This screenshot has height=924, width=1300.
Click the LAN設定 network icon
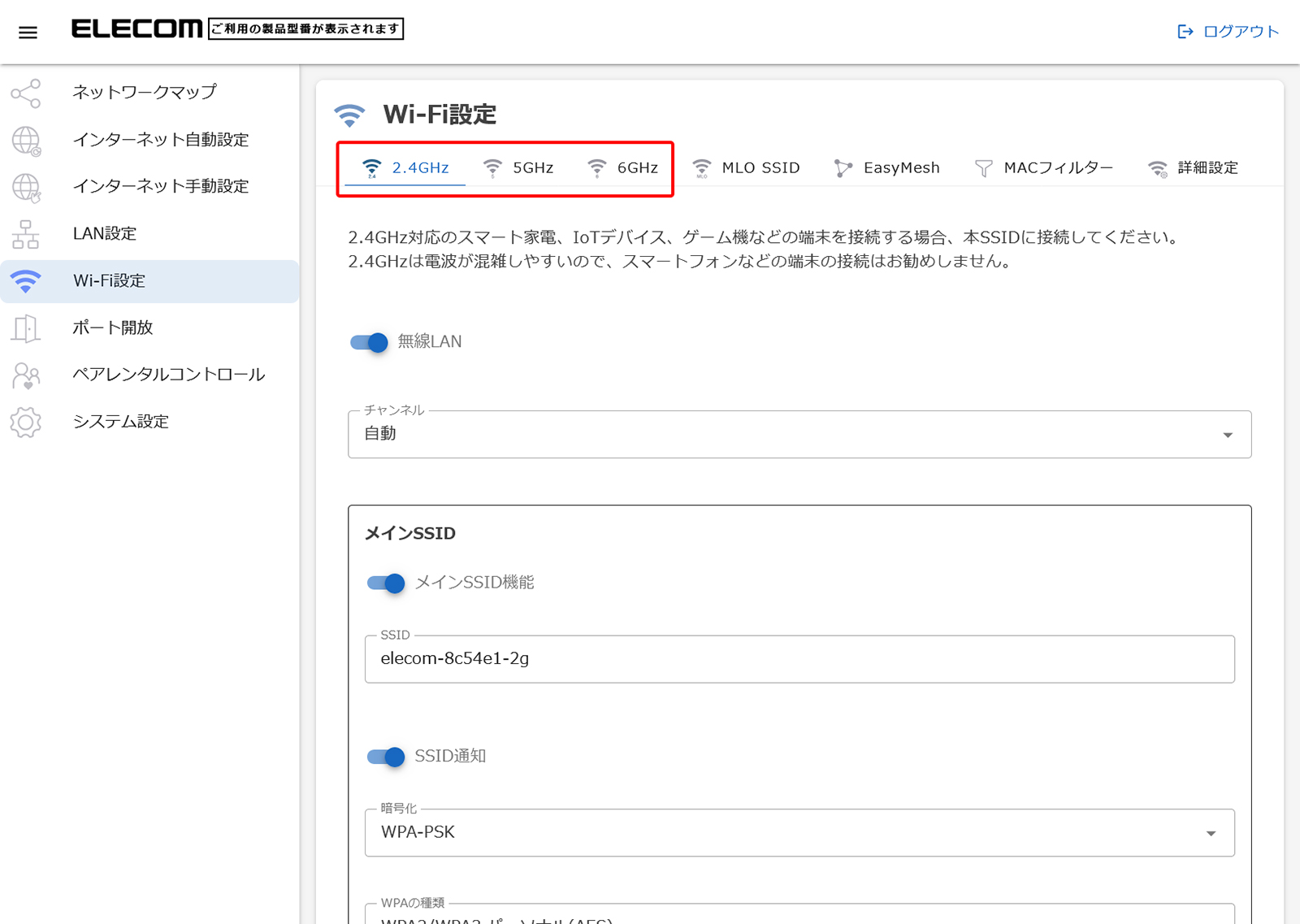26,234
